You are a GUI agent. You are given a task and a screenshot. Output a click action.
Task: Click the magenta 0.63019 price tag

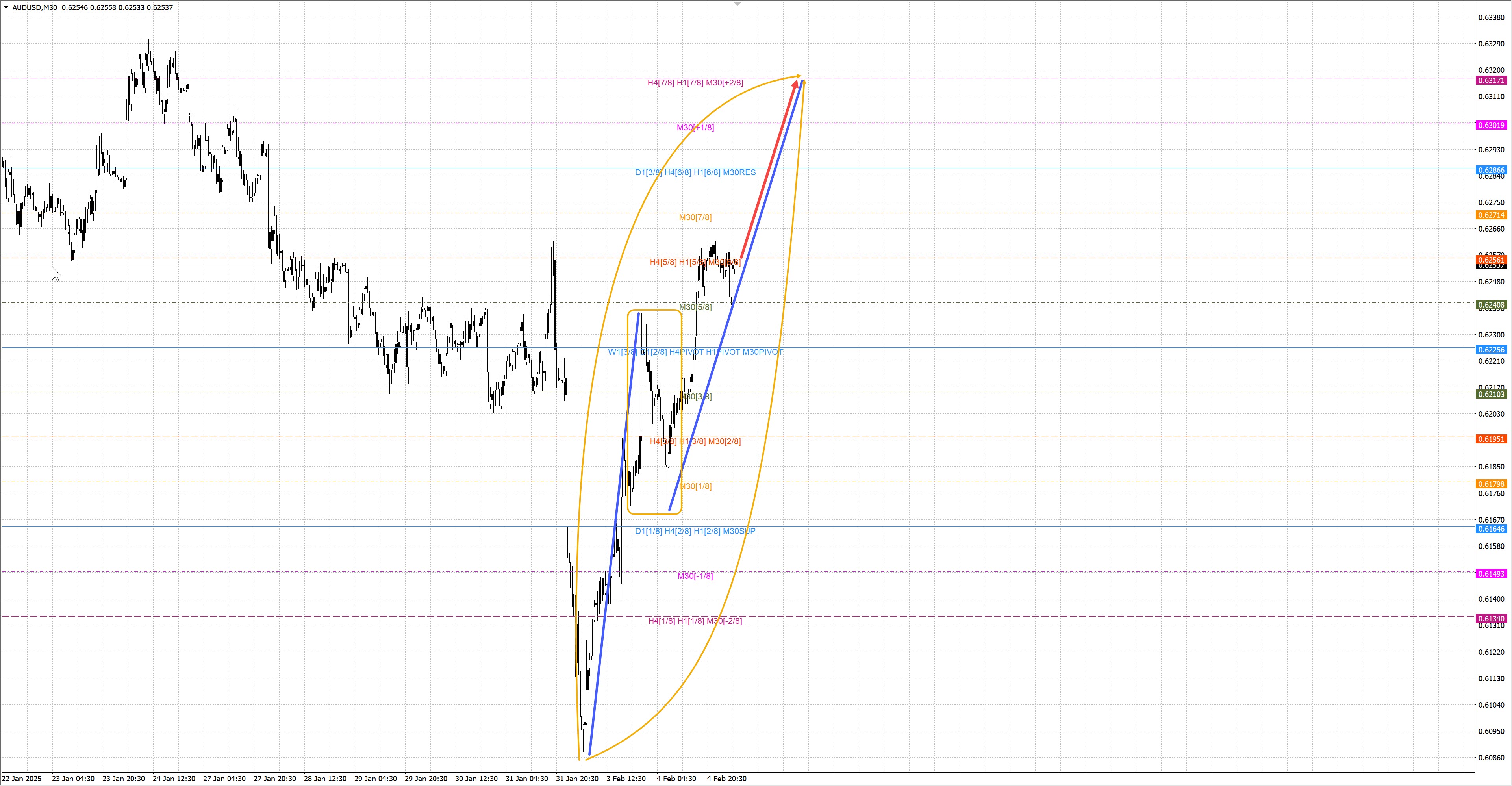(x=1491, y=125)
